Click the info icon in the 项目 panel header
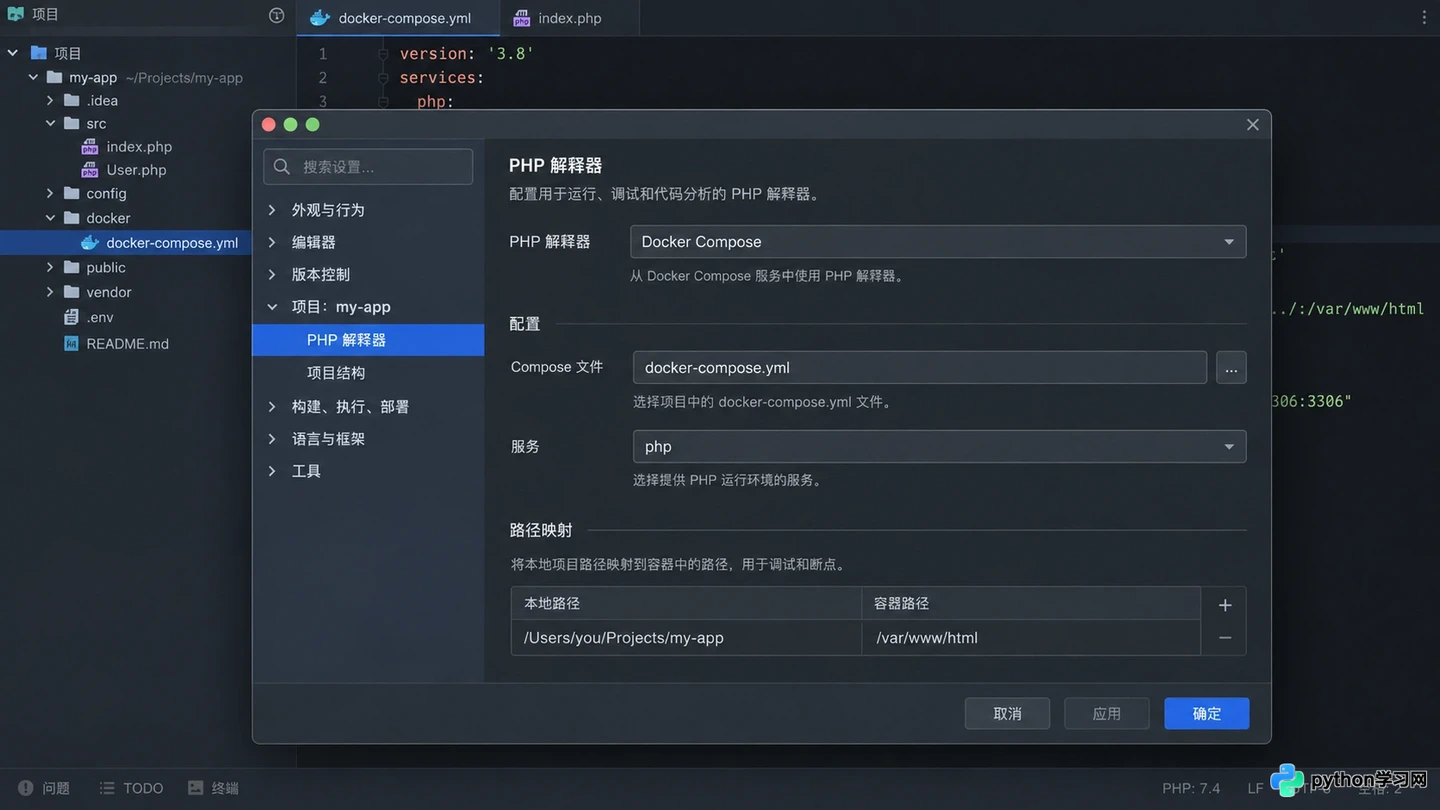The image size is (1440, 810). 277,15
